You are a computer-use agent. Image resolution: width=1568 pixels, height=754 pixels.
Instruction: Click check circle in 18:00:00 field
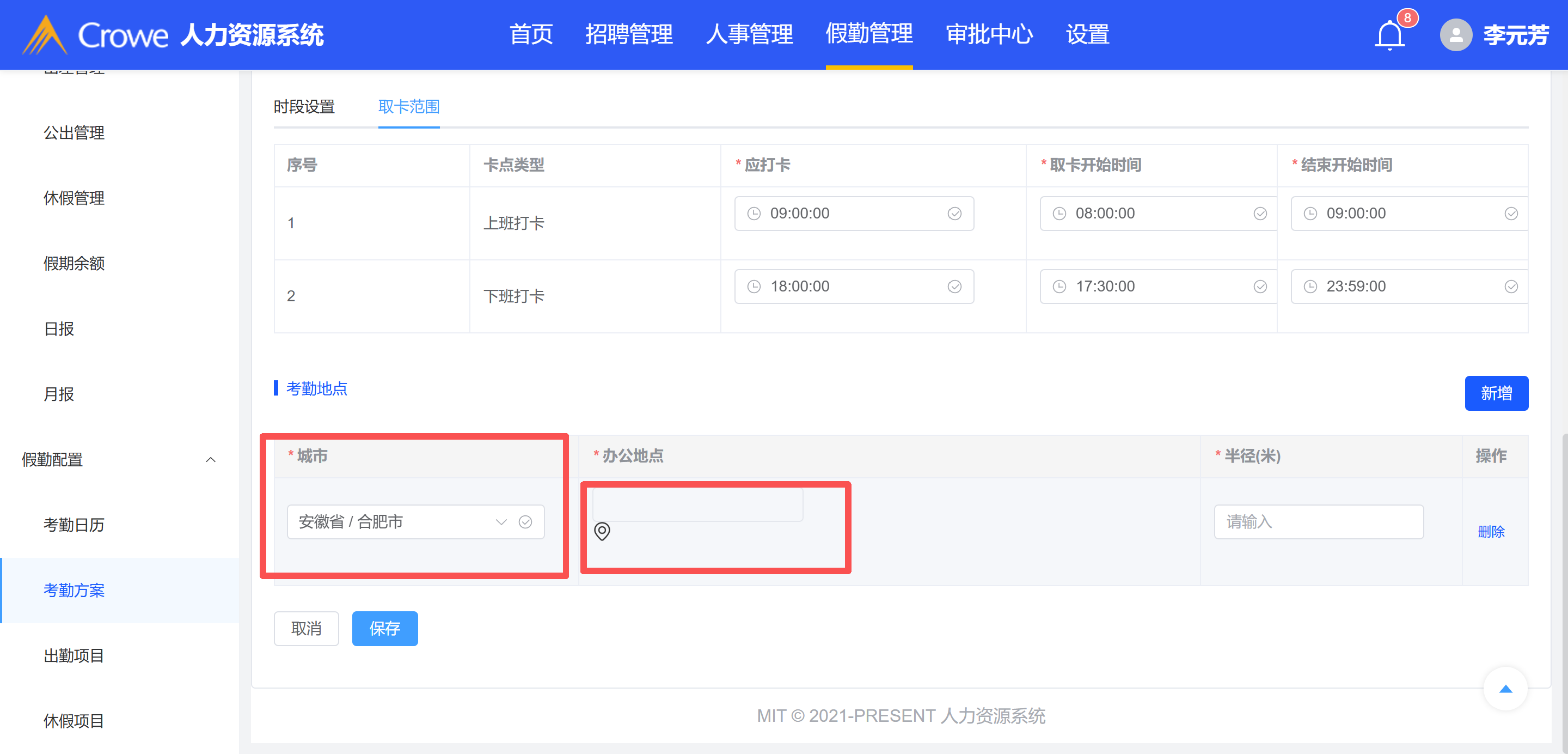coord(954,286)
